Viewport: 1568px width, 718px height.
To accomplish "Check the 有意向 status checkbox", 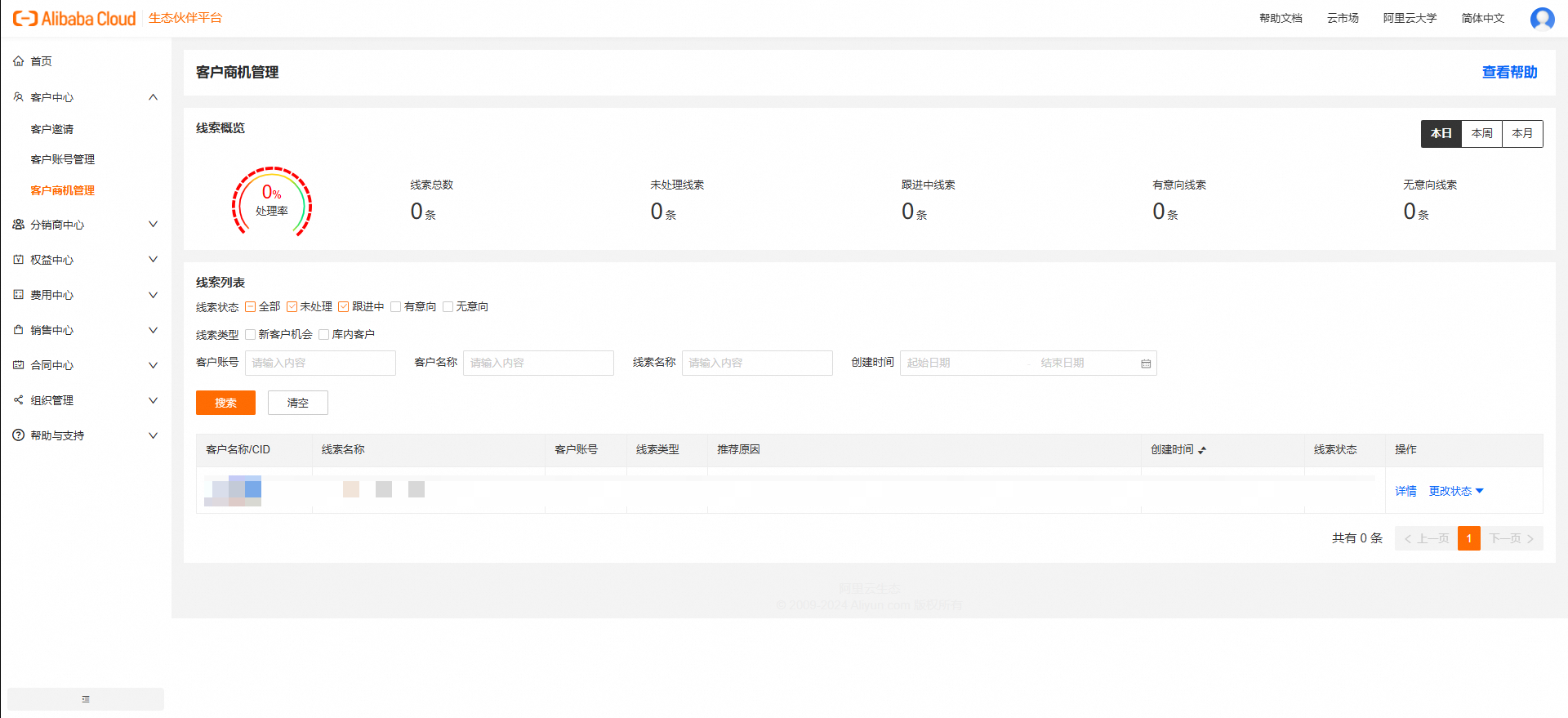I will [396, 307].
